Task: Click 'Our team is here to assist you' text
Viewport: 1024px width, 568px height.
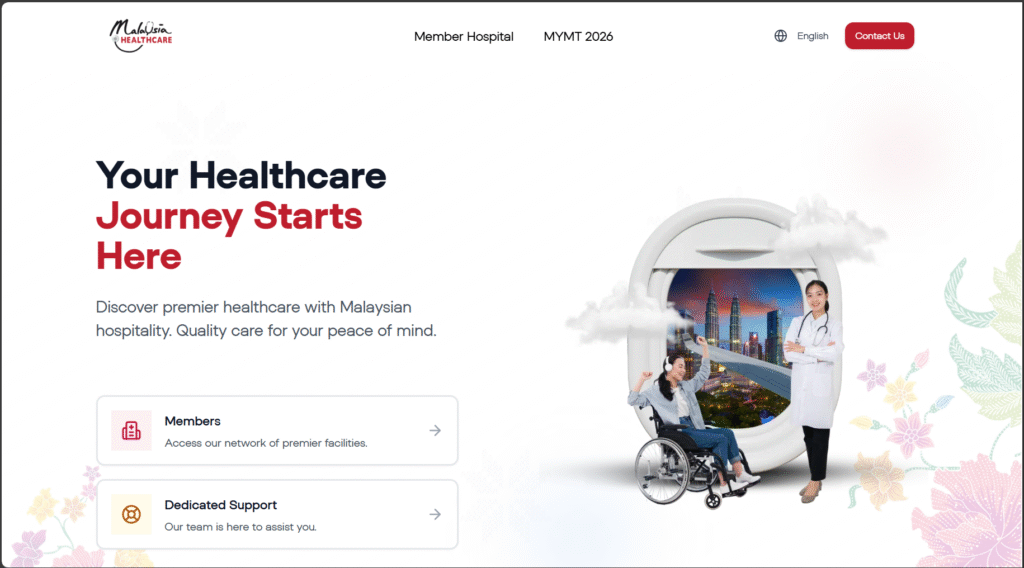Action: pos(240,527)
